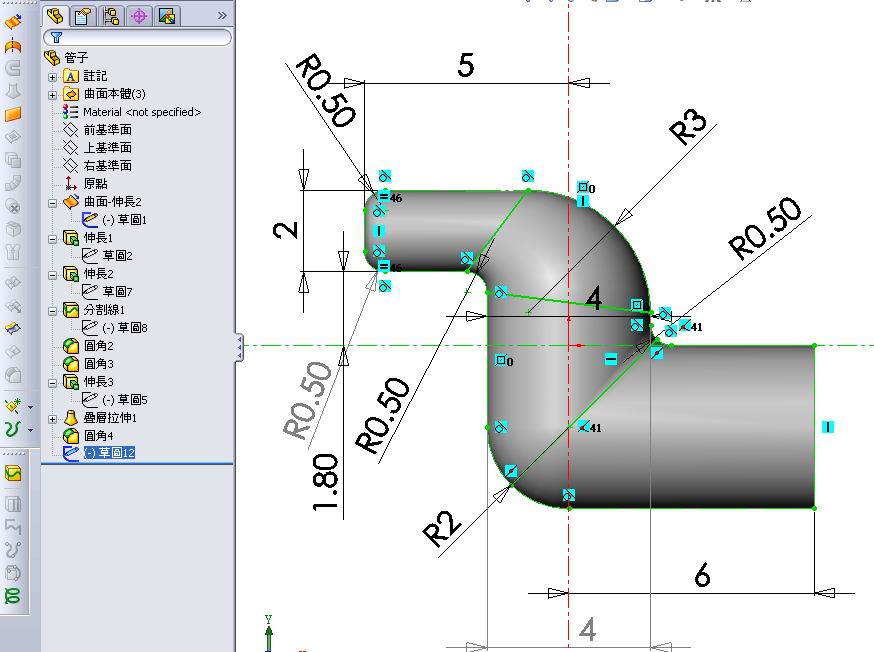Select Material <not specified> item
The height and width of the screenshot is (652, 874).
pyautogui.click(x=132, y=112)
